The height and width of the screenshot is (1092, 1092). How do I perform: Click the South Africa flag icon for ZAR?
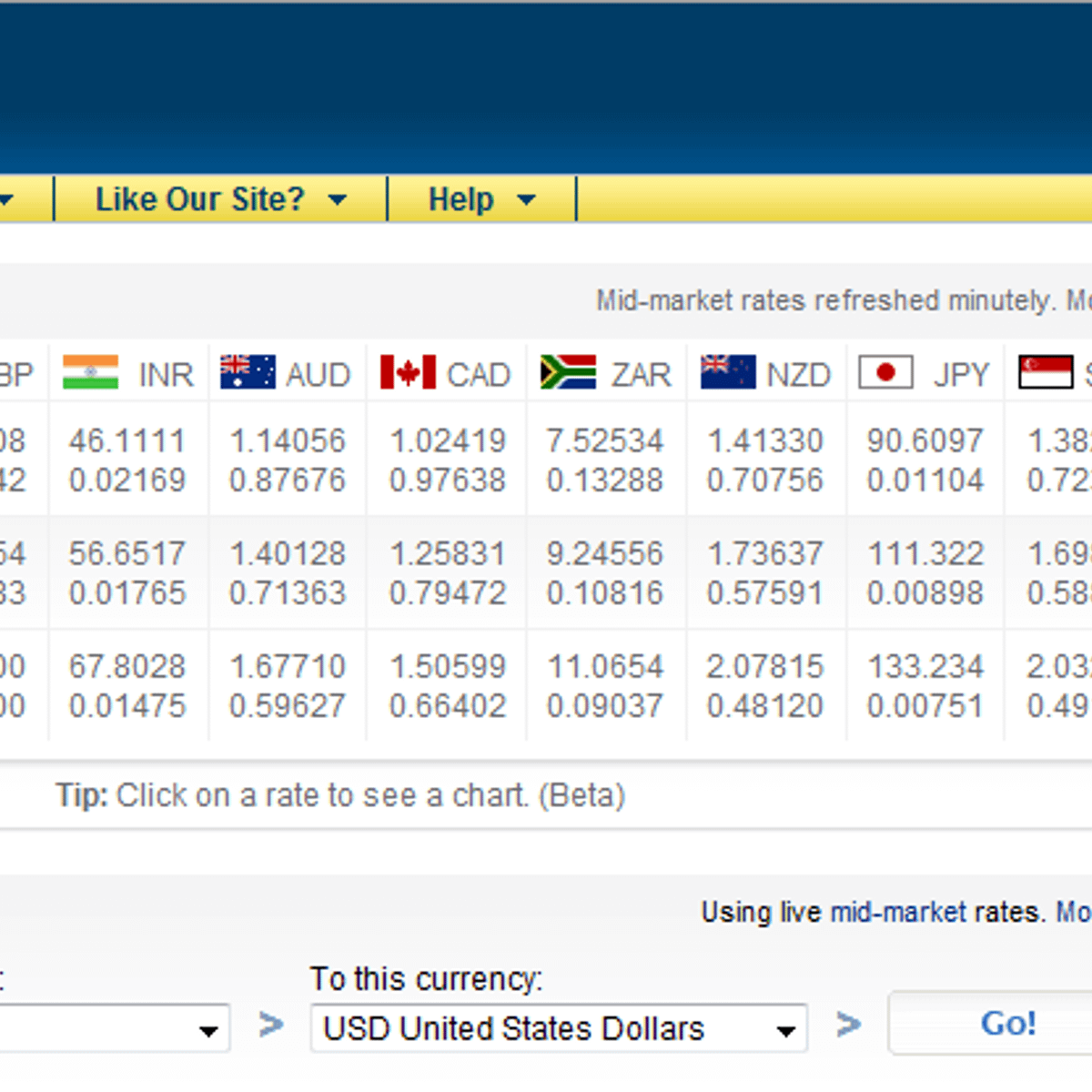click(568, 372)
